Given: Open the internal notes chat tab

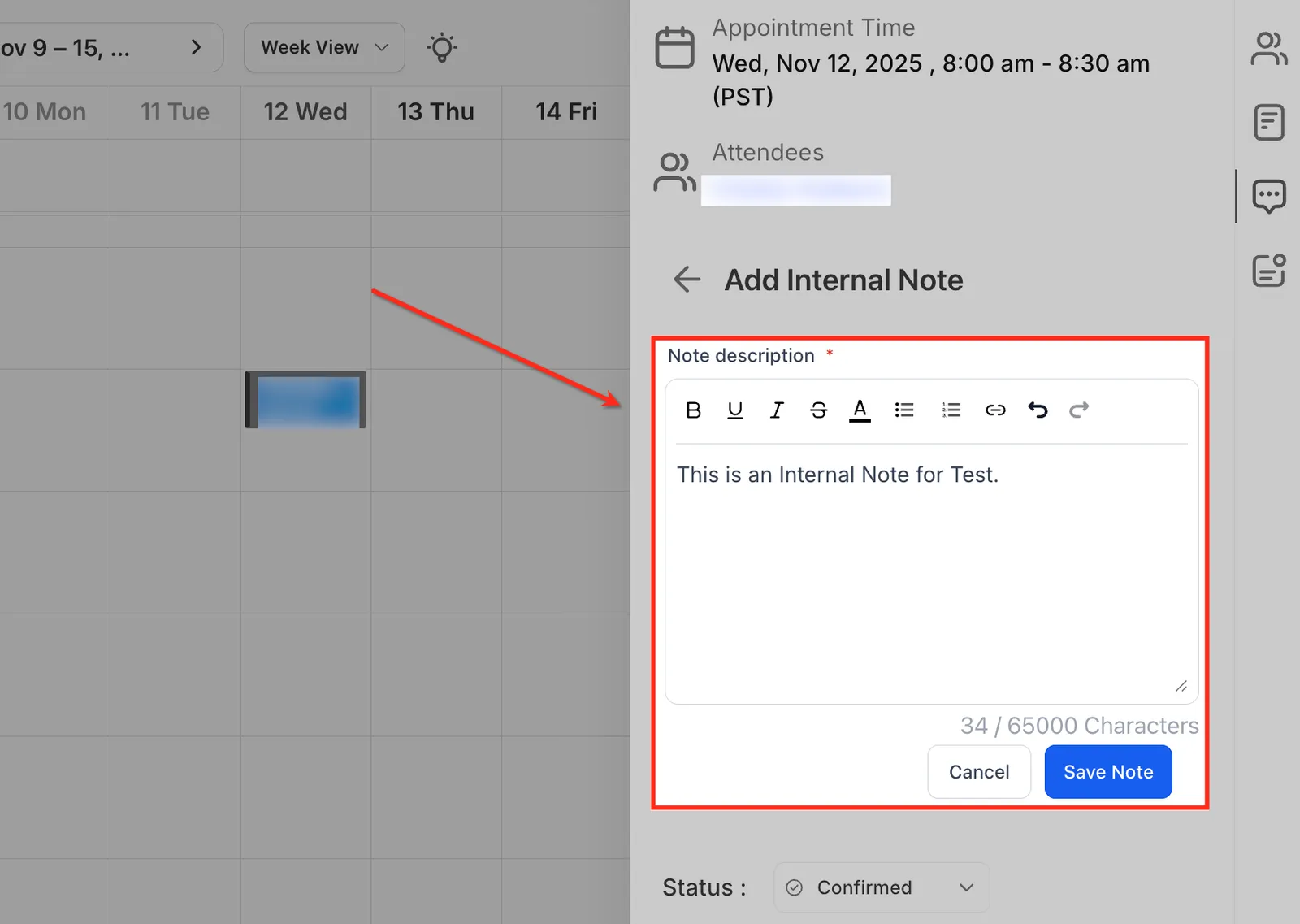Looking at the screenshot, I should point(1268,197).
